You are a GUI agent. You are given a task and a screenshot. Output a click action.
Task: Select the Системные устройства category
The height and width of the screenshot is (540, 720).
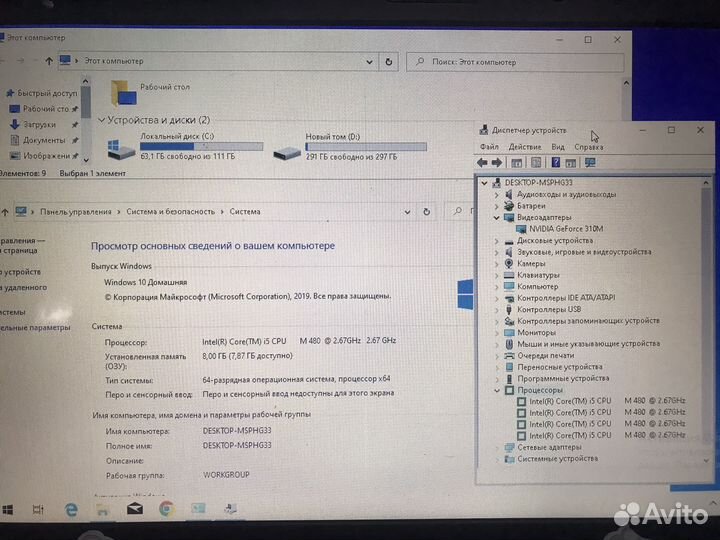click(557, 459)
